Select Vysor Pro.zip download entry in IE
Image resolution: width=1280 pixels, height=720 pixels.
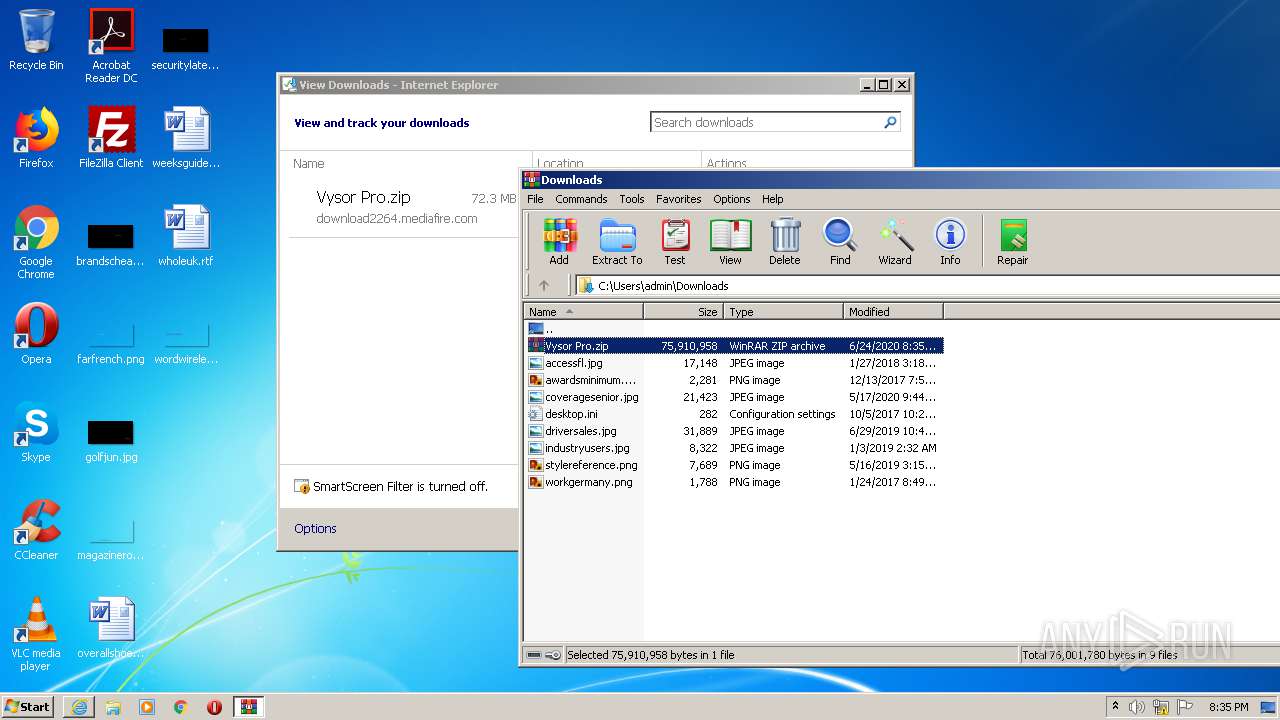coord(404,207)
